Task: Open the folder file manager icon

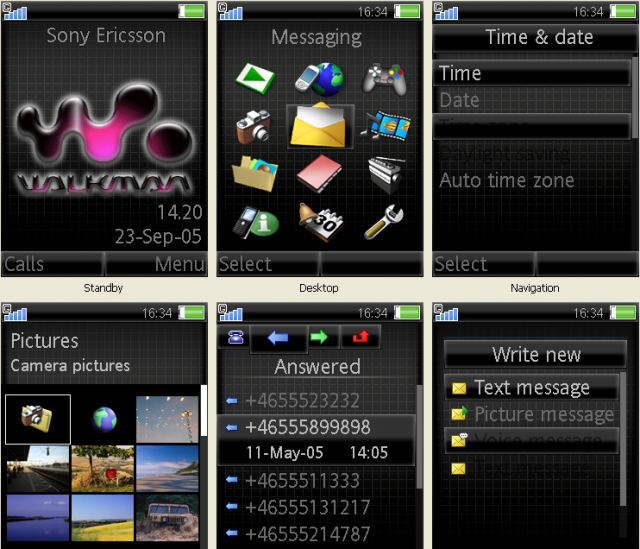Action: coord(255,173)
